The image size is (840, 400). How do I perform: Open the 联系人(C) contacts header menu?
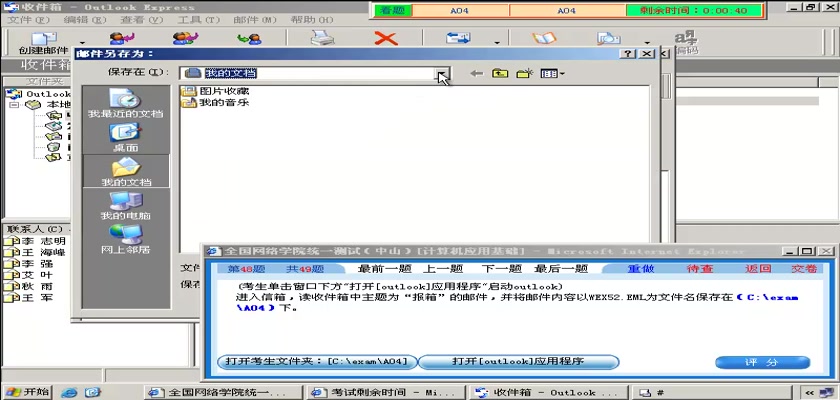point(35,229)
